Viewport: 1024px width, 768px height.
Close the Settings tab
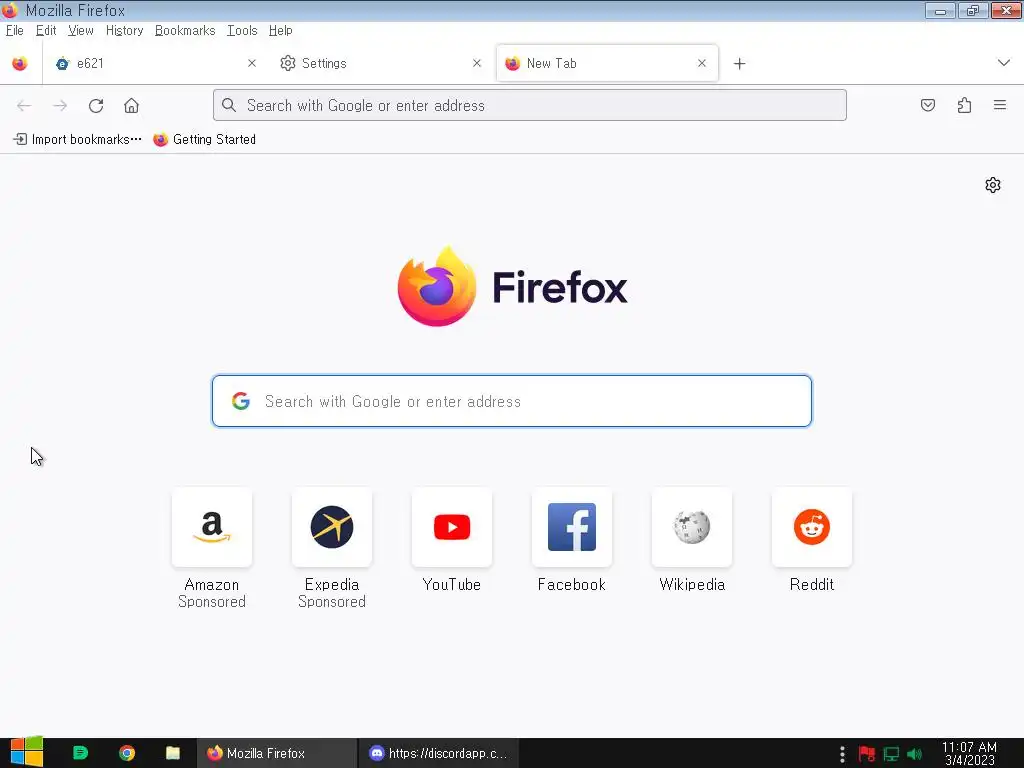point(477,63)
